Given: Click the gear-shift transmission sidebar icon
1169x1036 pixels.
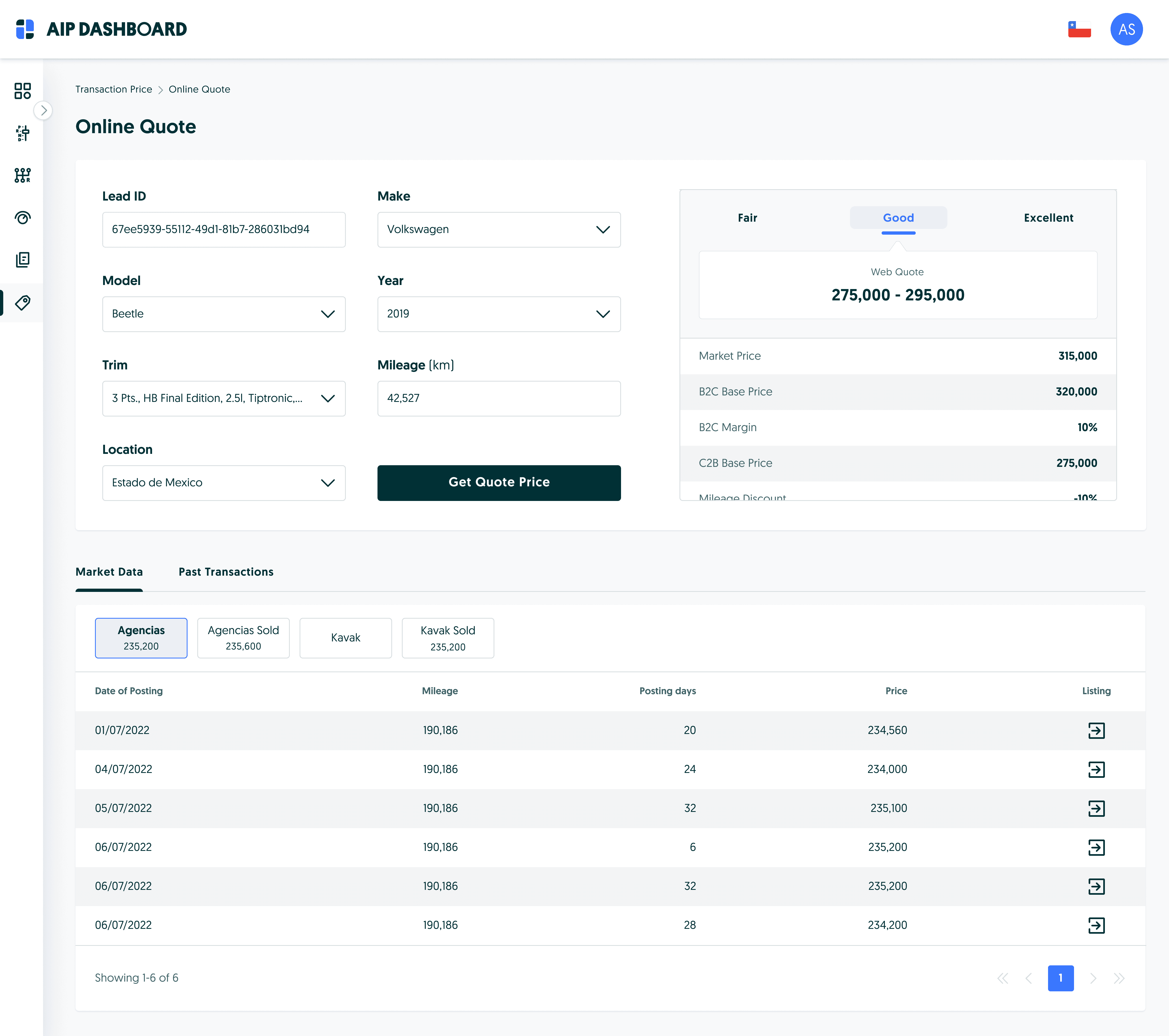Looking at the screenshot, I should tap(22, 175).
